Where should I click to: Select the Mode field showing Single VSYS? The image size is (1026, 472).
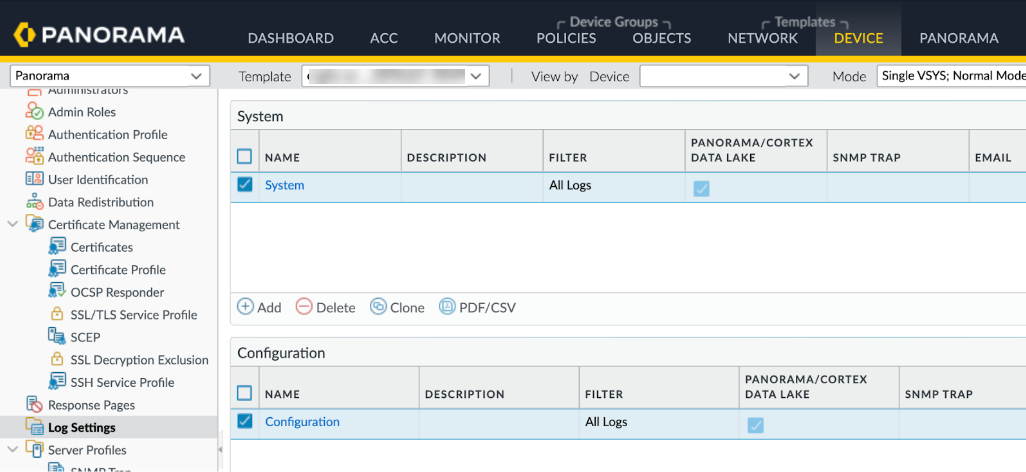(x=950, y=76)
